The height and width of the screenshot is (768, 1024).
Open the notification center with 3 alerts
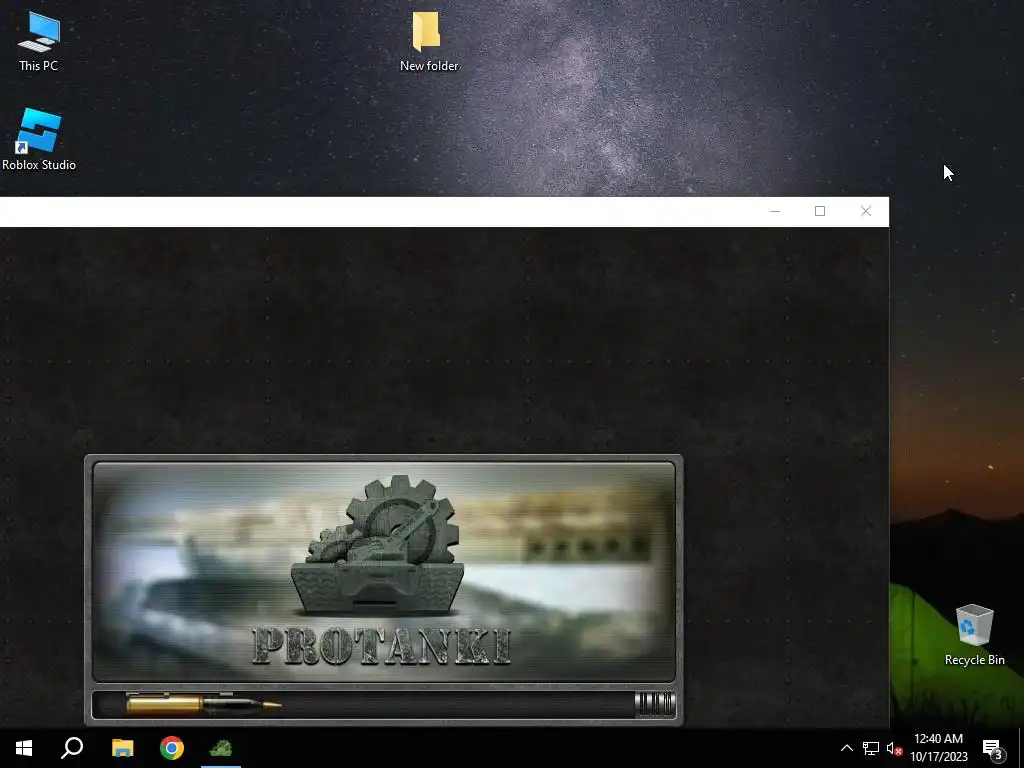[993, 748]
